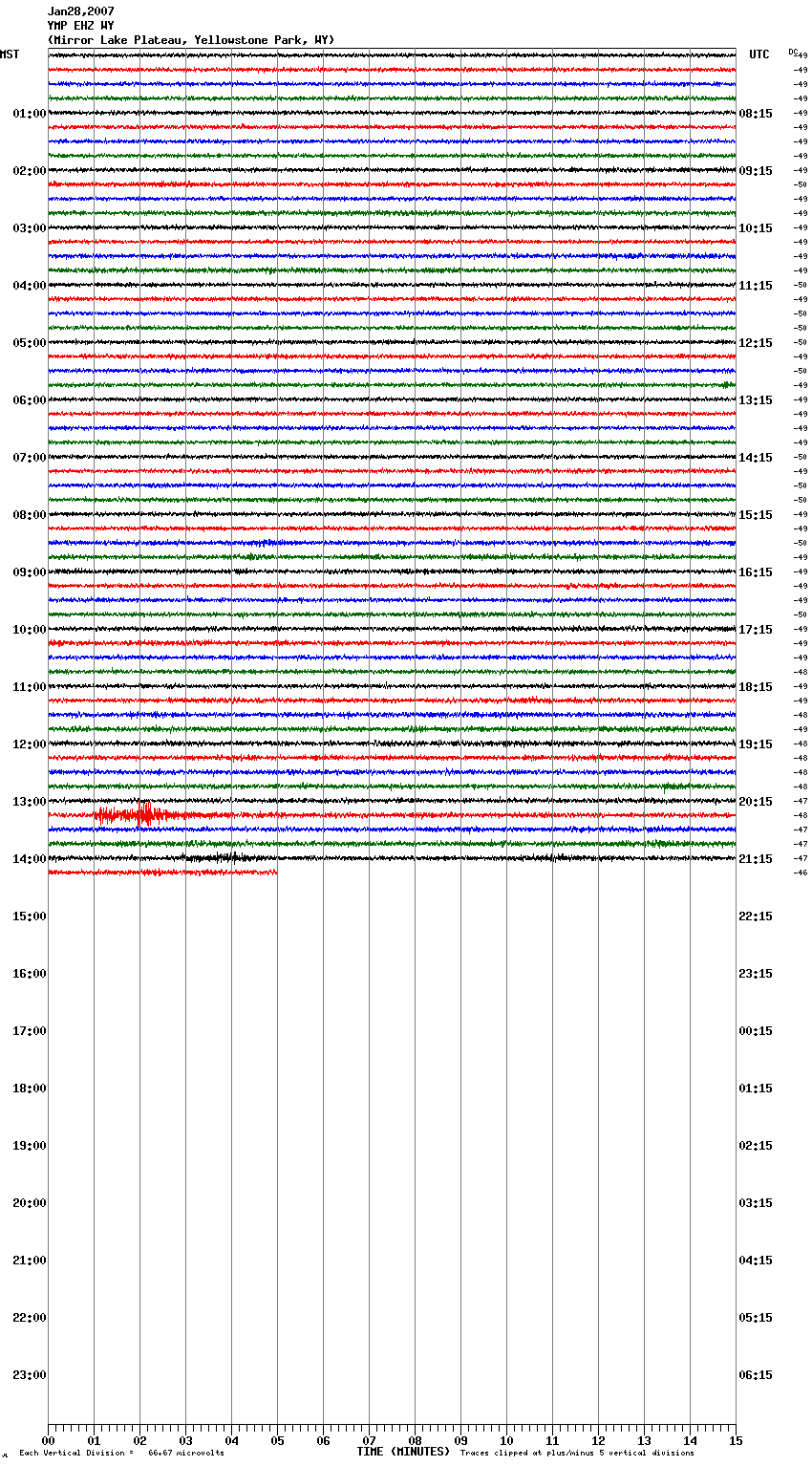The width and height of the screenshot is (812, 1466).
Task: Select the 11:00 MST time label
Action: [x=29, y=687]
